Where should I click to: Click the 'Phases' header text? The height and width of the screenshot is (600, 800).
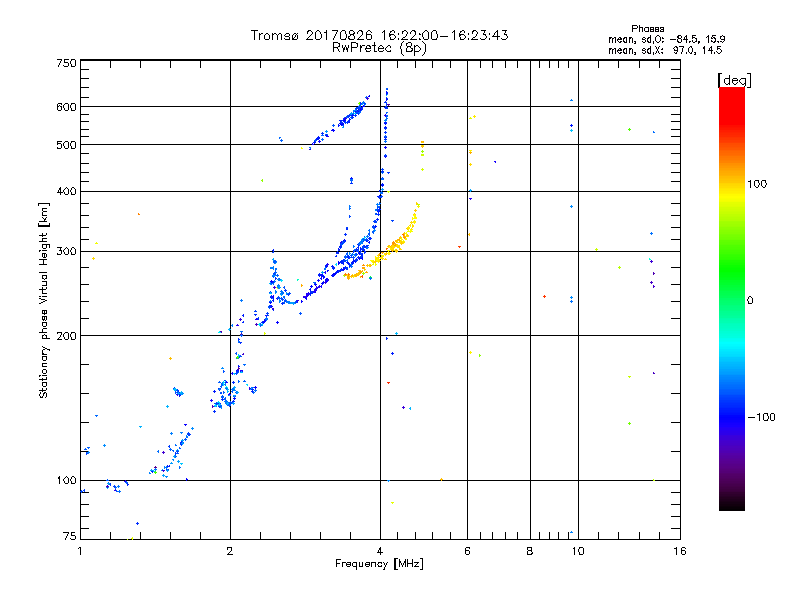(x=647, y=29)
